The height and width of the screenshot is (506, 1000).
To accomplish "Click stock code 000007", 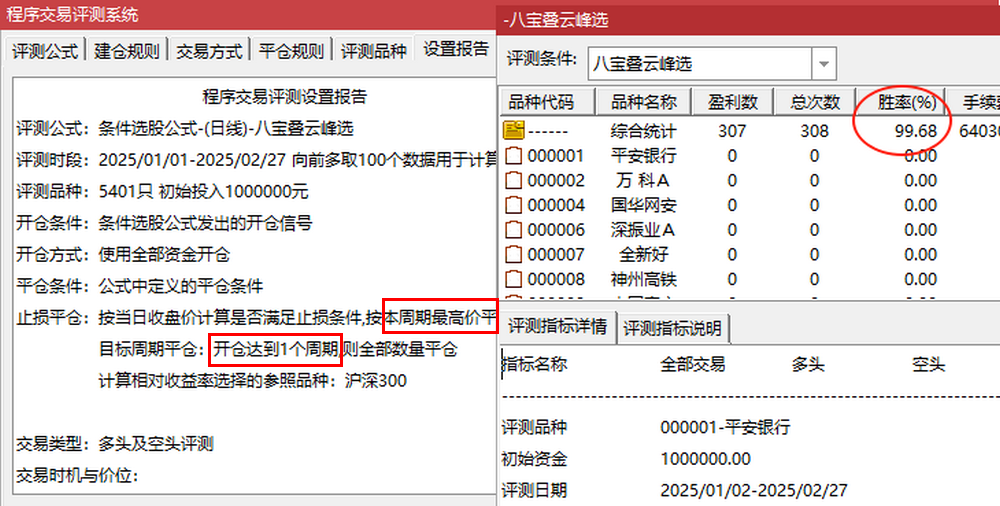I will point(556,255).
